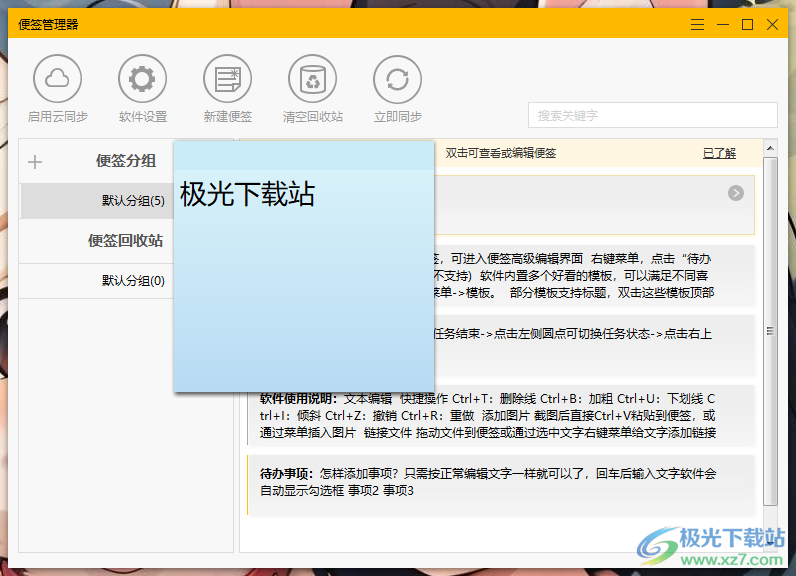
Task: Click in the keyword search field
Action: pyautogui.click(x=652, y=115)
